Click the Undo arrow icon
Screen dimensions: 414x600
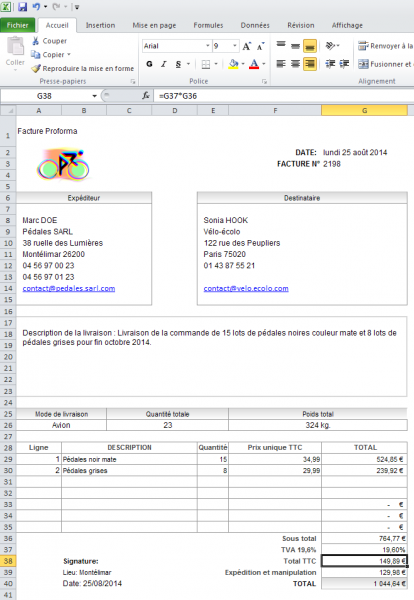point(36,7)
